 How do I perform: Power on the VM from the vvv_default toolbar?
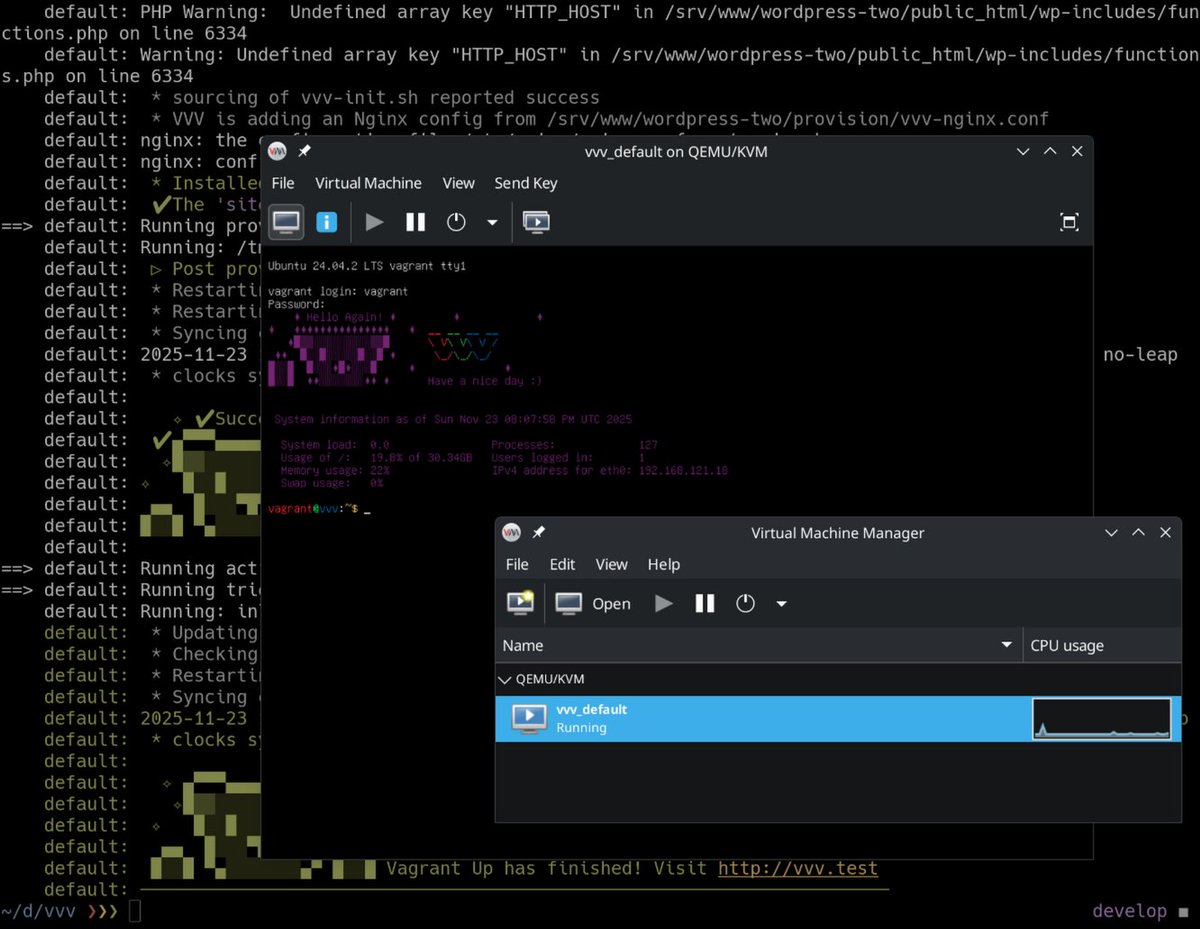(x=374, y=222)
